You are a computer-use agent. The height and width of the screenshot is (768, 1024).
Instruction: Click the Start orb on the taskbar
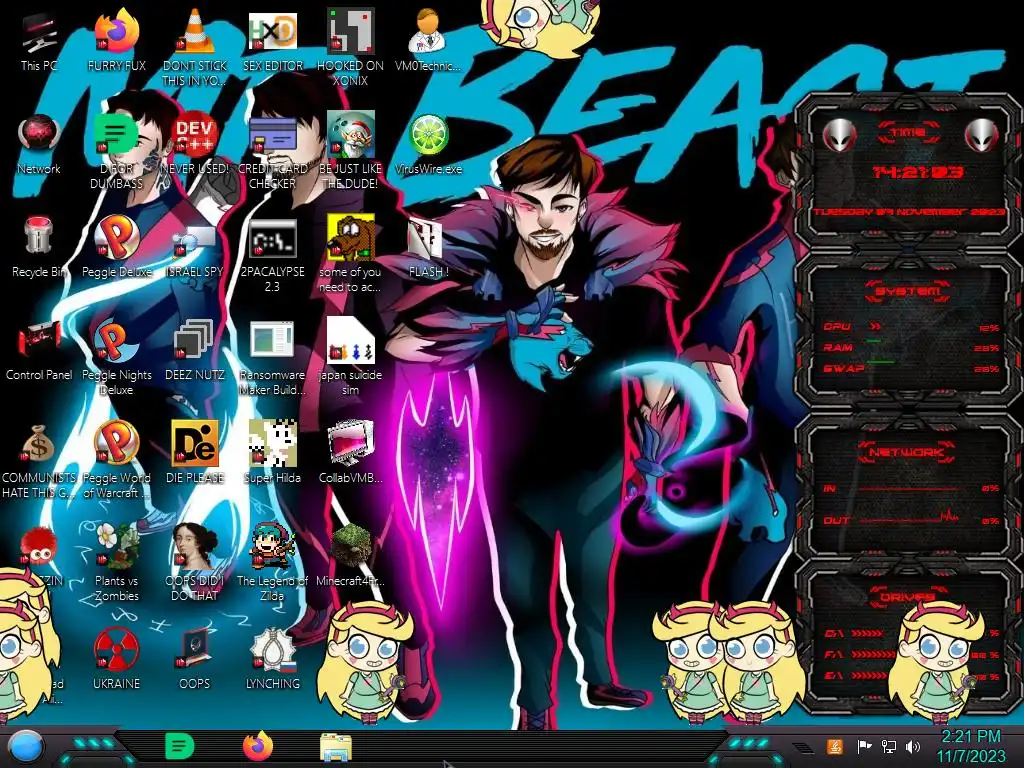pos(26,747)
